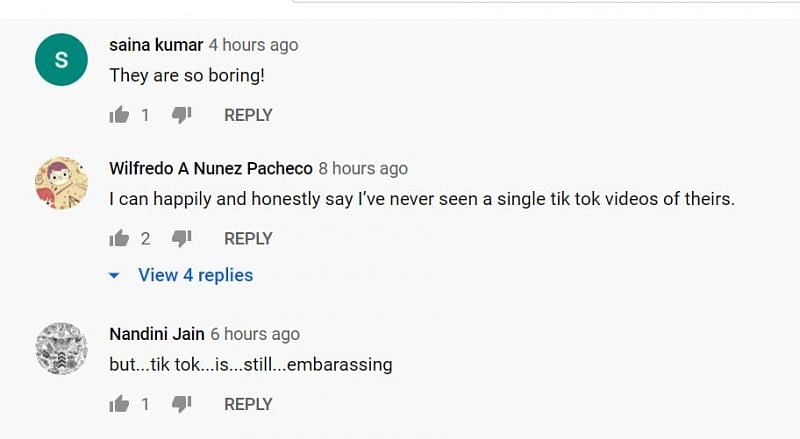Image resolution: width=800 pixels, height=439 pixels.
Task: Like saina kumar's comment
Action: (119, 115)
